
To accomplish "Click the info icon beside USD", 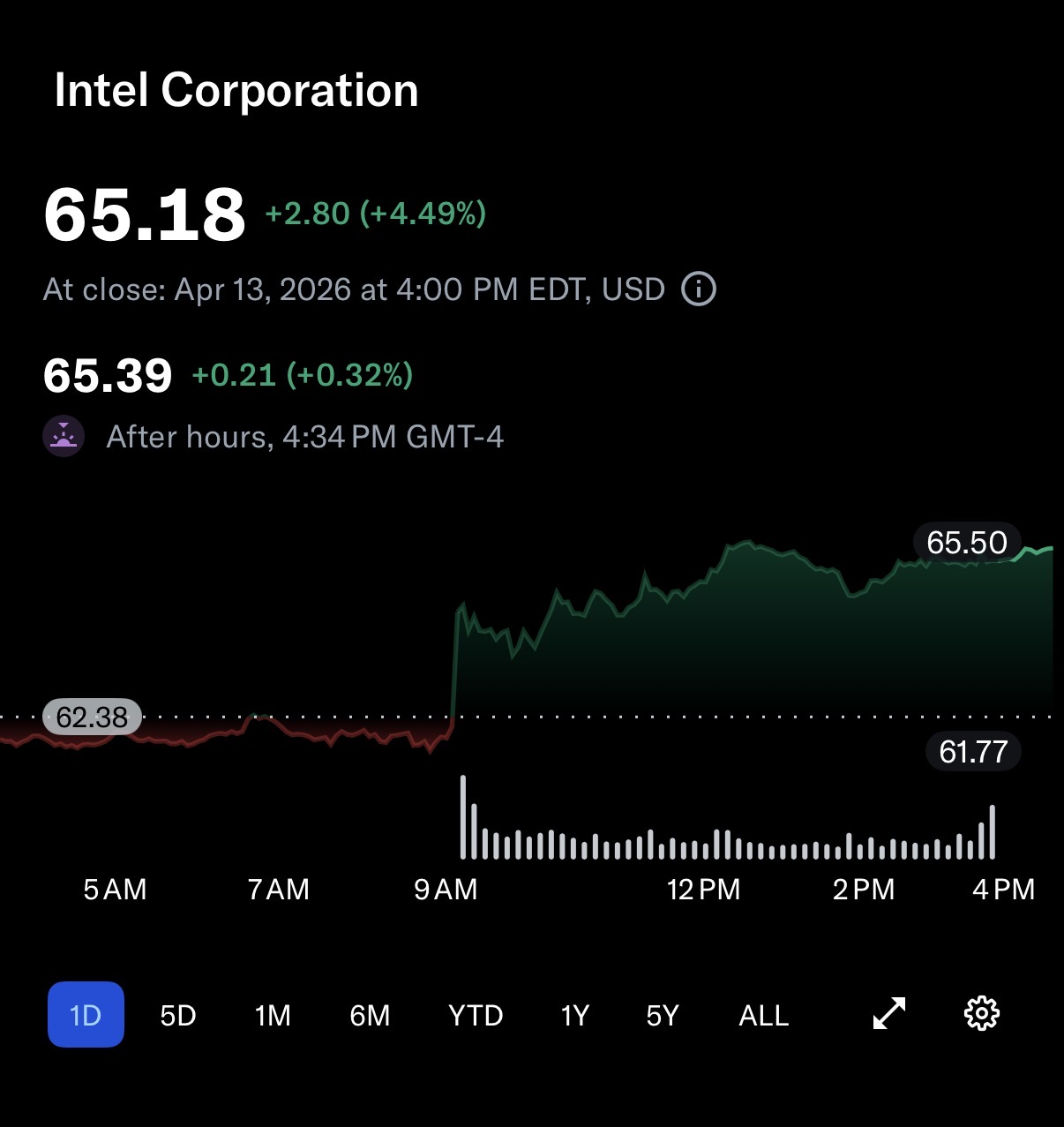I will coord(699,289).
